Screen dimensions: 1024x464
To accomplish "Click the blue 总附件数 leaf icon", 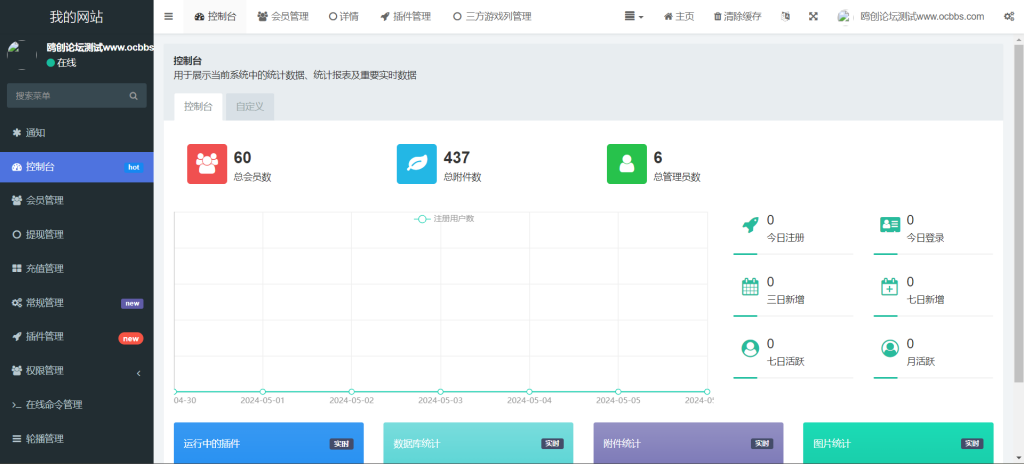I will tap(417, 163).
